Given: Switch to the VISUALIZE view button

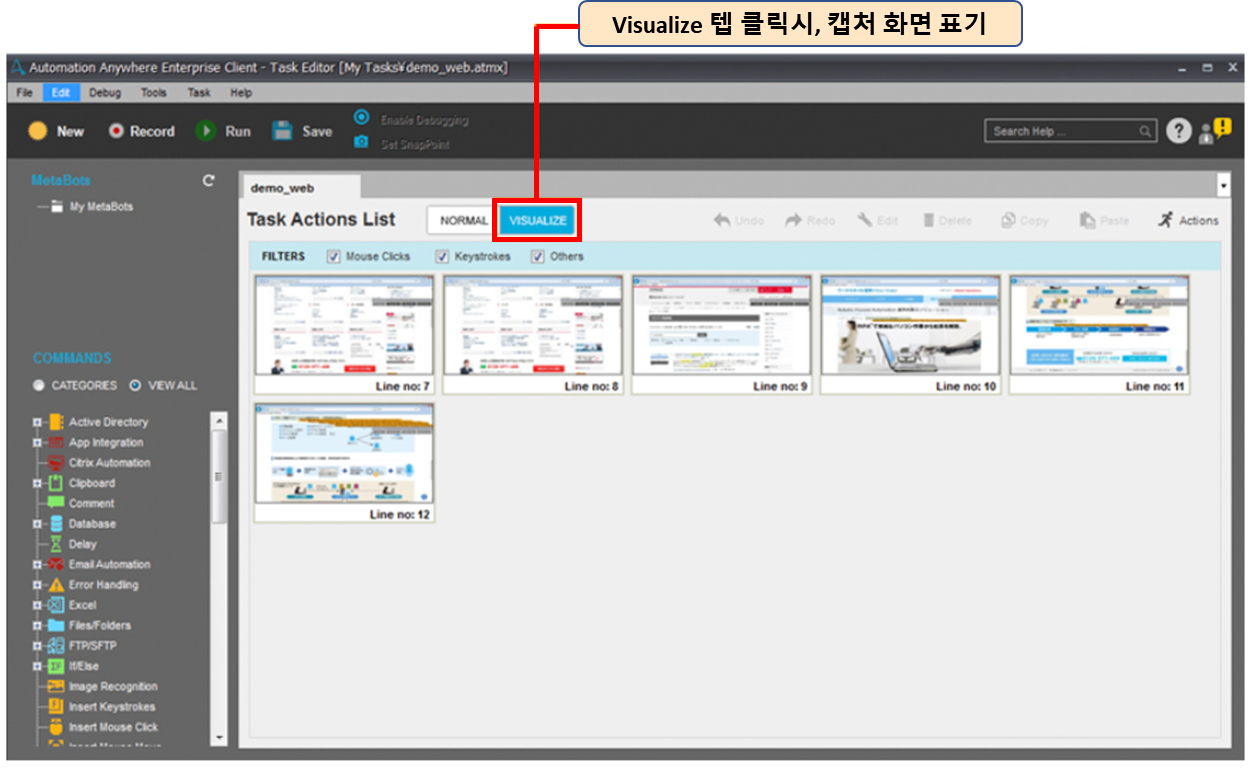Looking at the screenshot, I should tap(538, 221).
